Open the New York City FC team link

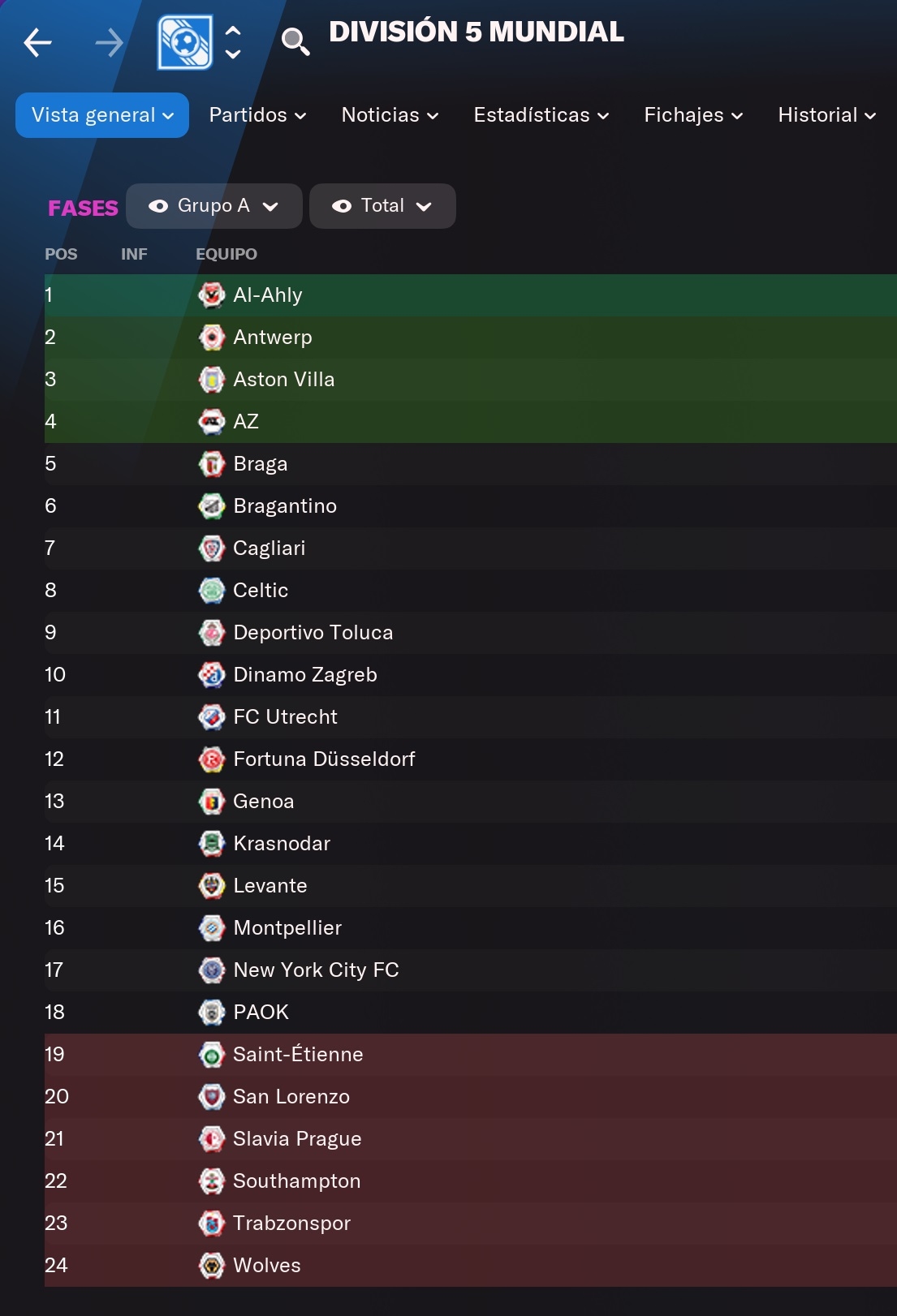pos(316,970)
